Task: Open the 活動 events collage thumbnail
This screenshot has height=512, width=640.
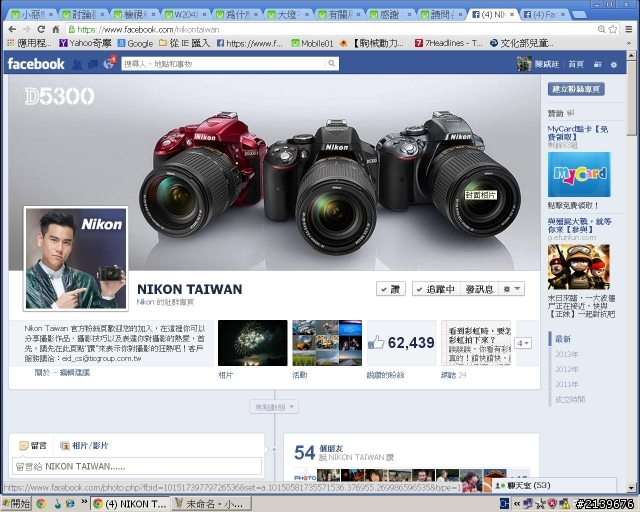Action: pyautogui.click(x=327, y=343)
